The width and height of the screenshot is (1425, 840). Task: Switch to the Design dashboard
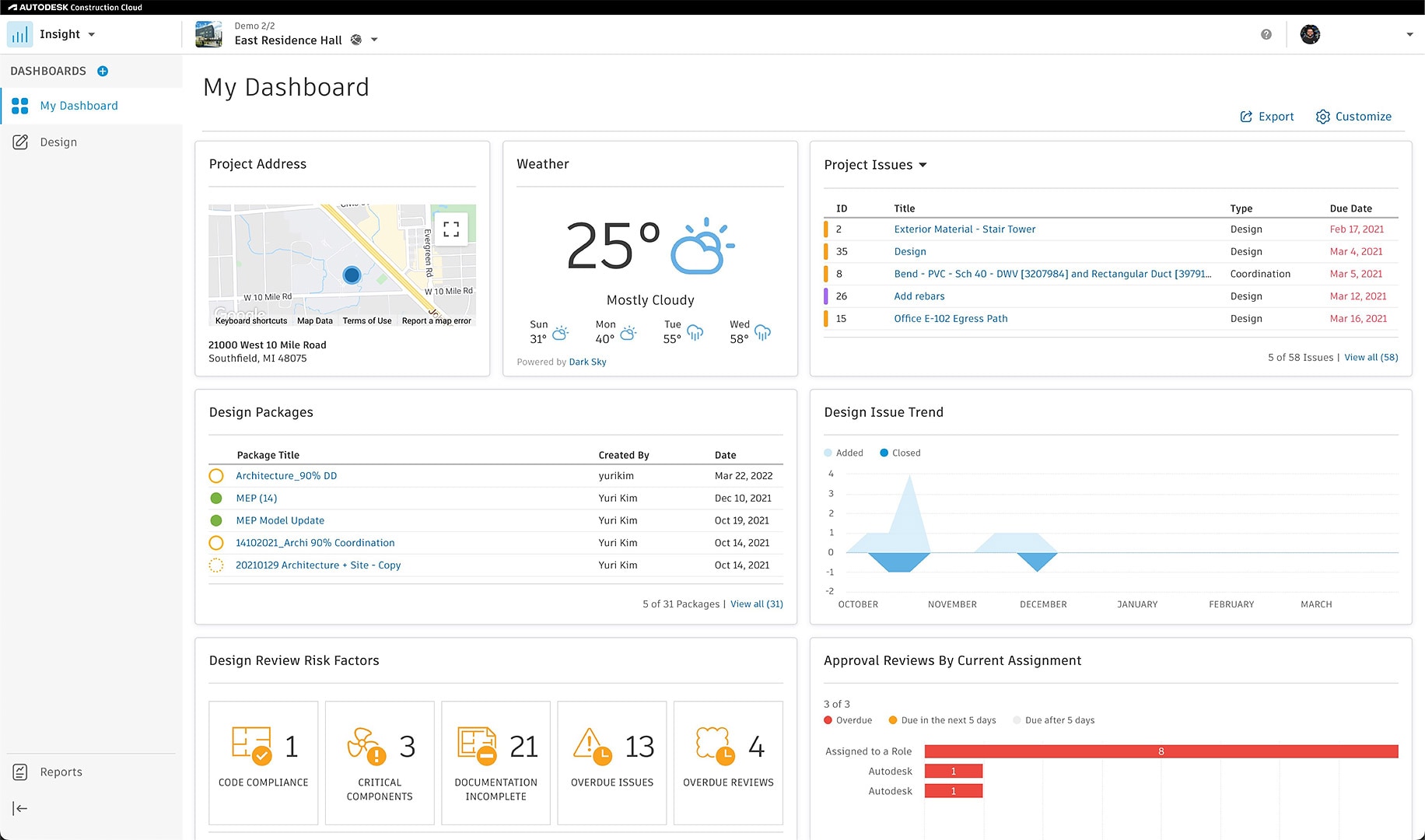[58, 142]
